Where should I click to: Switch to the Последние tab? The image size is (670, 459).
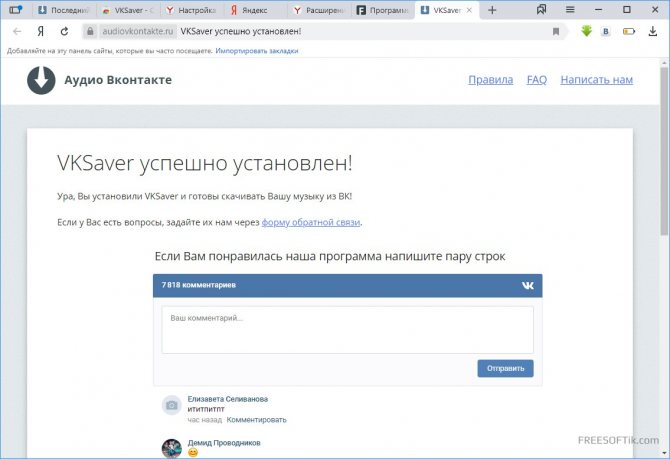pyautogui.click(x=63, y=10)
